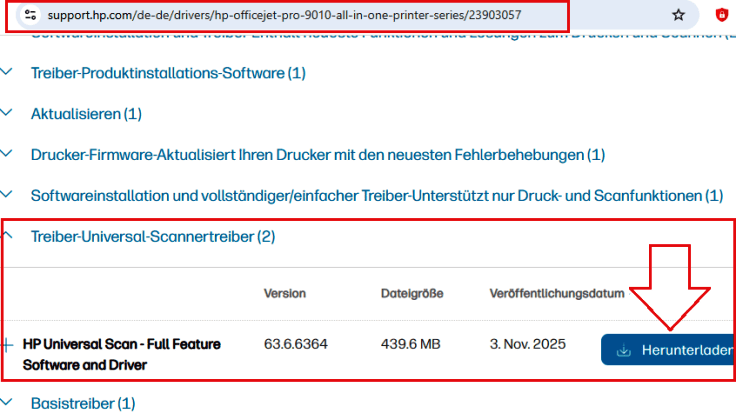Expand chevron beside Aktualisieren (1)
This screenshot has width=736, height=413.
point(7,113)
